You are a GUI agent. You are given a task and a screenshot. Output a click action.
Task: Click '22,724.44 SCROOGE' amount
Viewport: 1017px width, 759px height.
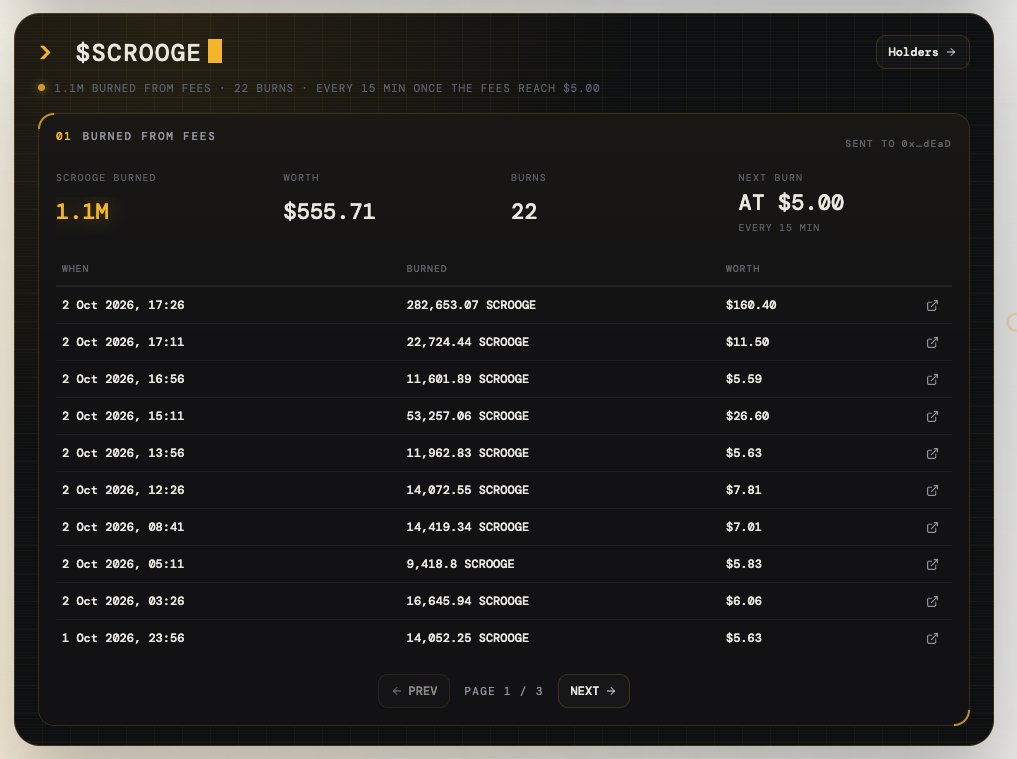468,342
